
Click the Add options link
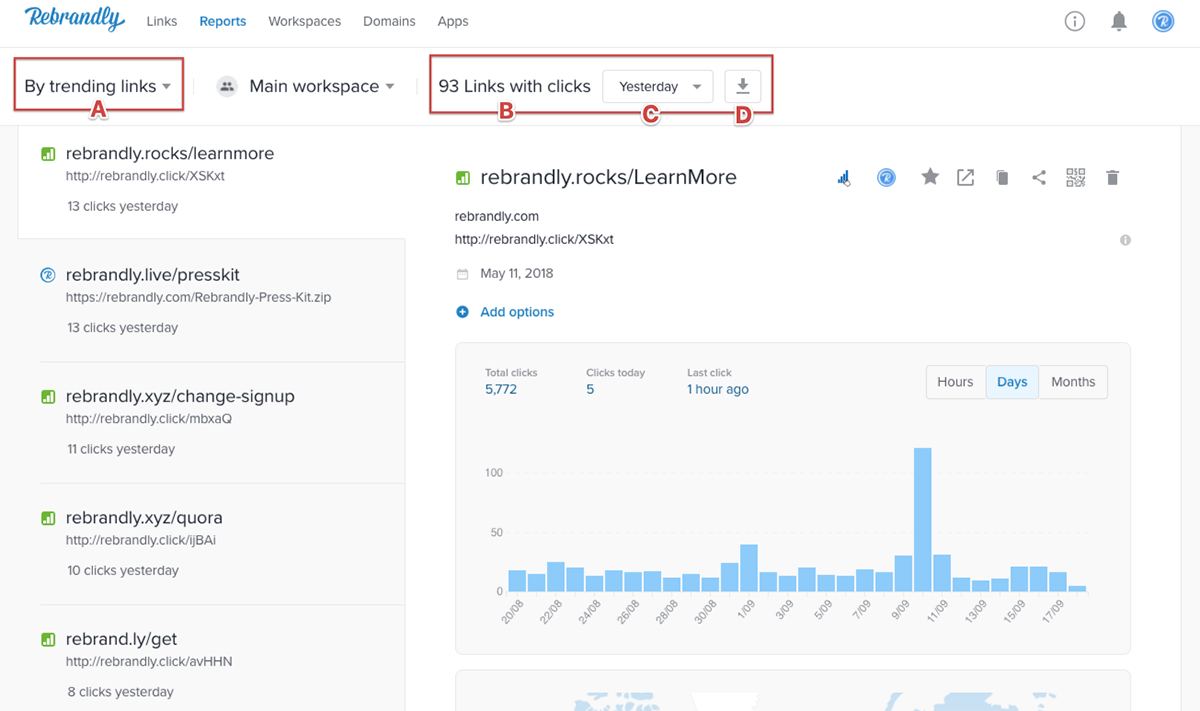(x=517, y=312)
